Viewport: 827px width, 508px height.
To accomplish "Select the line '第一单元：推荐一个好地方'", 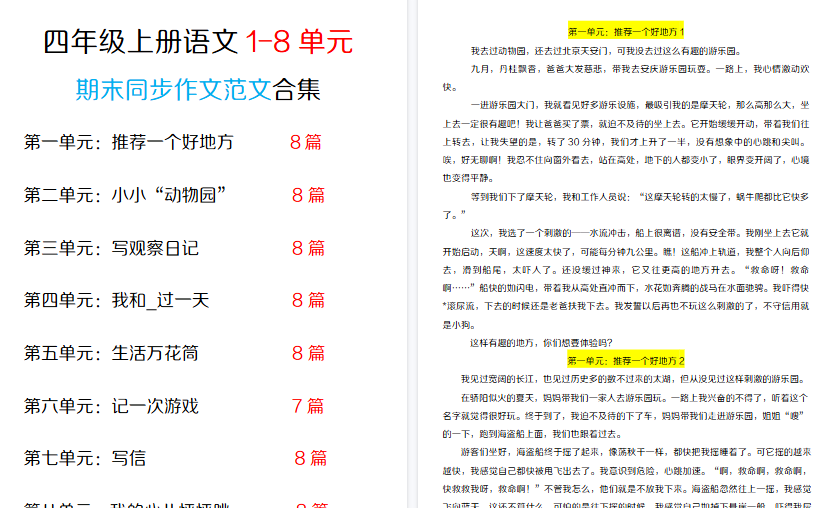I will [129, 142].
